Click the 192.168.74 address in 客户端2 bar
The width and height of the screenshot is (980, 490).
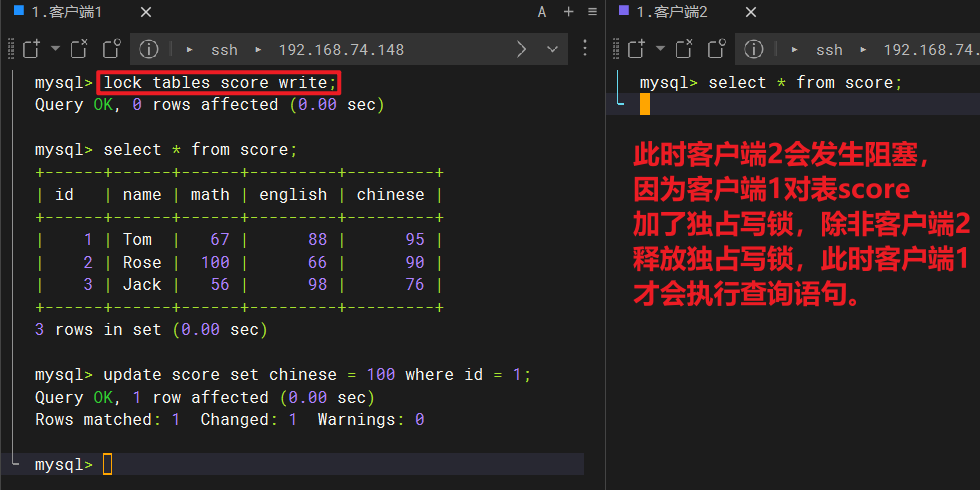click(931, 50)
